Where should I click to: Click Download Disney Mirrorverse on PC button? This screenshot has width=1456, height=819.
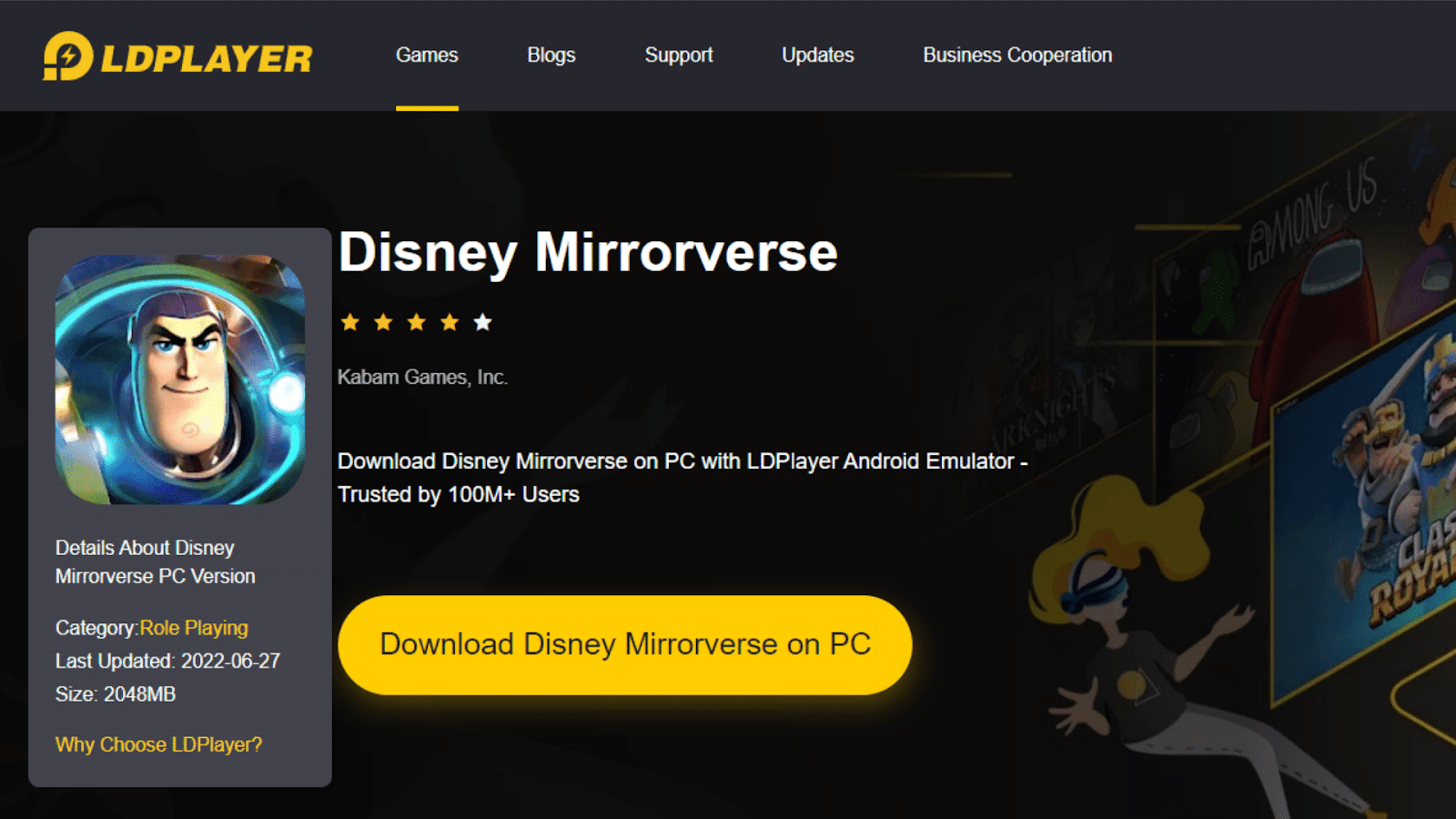pyautogui.click(x=625, y=645)
